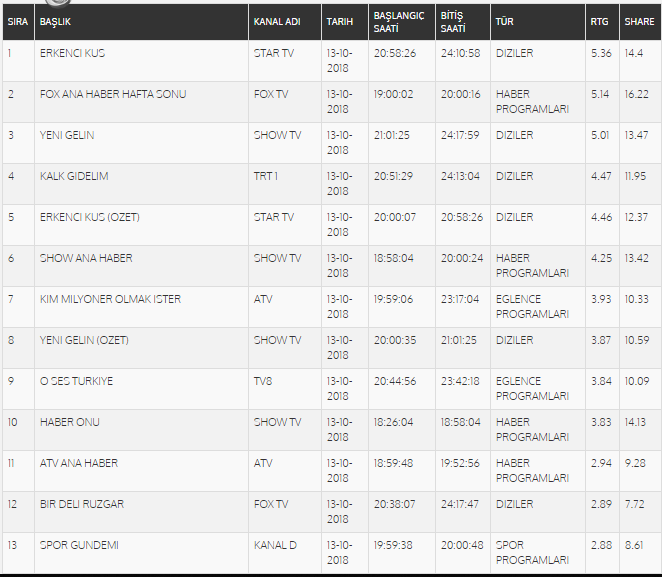Select the ATV ANA HABER title
The width and height of the screenshot is (662, 577).
coord(79,463)
